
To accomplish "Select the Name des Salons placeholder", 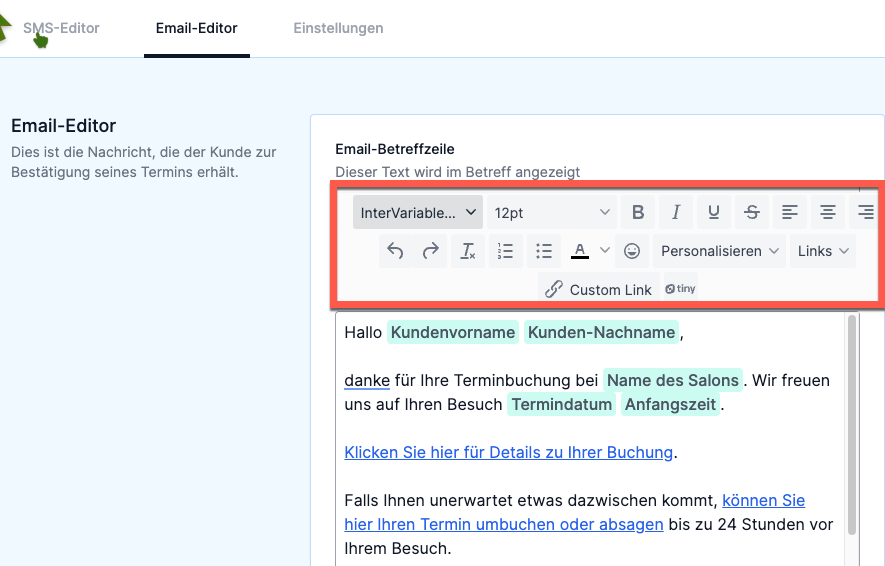I will tap(673, 380).
